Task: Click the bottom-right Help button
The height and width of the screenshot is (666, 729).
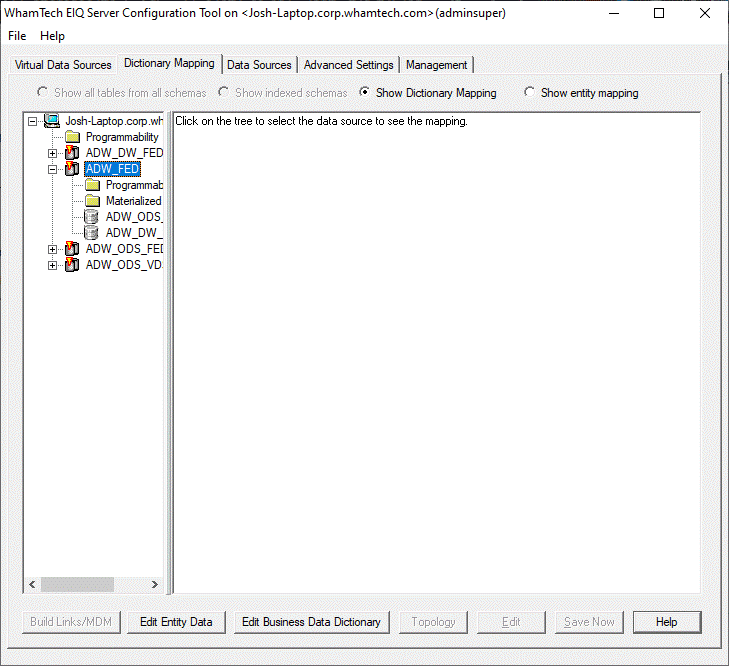Action: pyautogui.click(x=667, y=622)
